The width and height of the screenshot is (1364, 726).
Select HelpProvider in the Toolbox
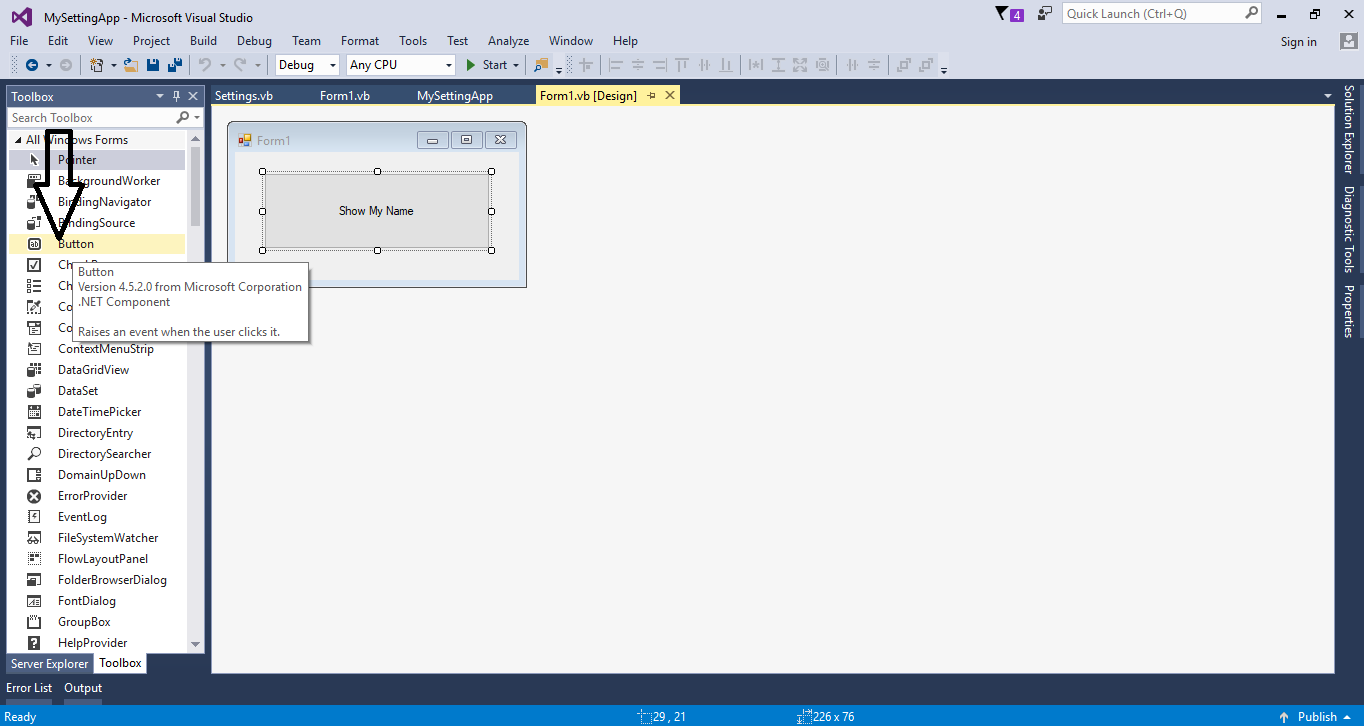[x=97, y=643]
